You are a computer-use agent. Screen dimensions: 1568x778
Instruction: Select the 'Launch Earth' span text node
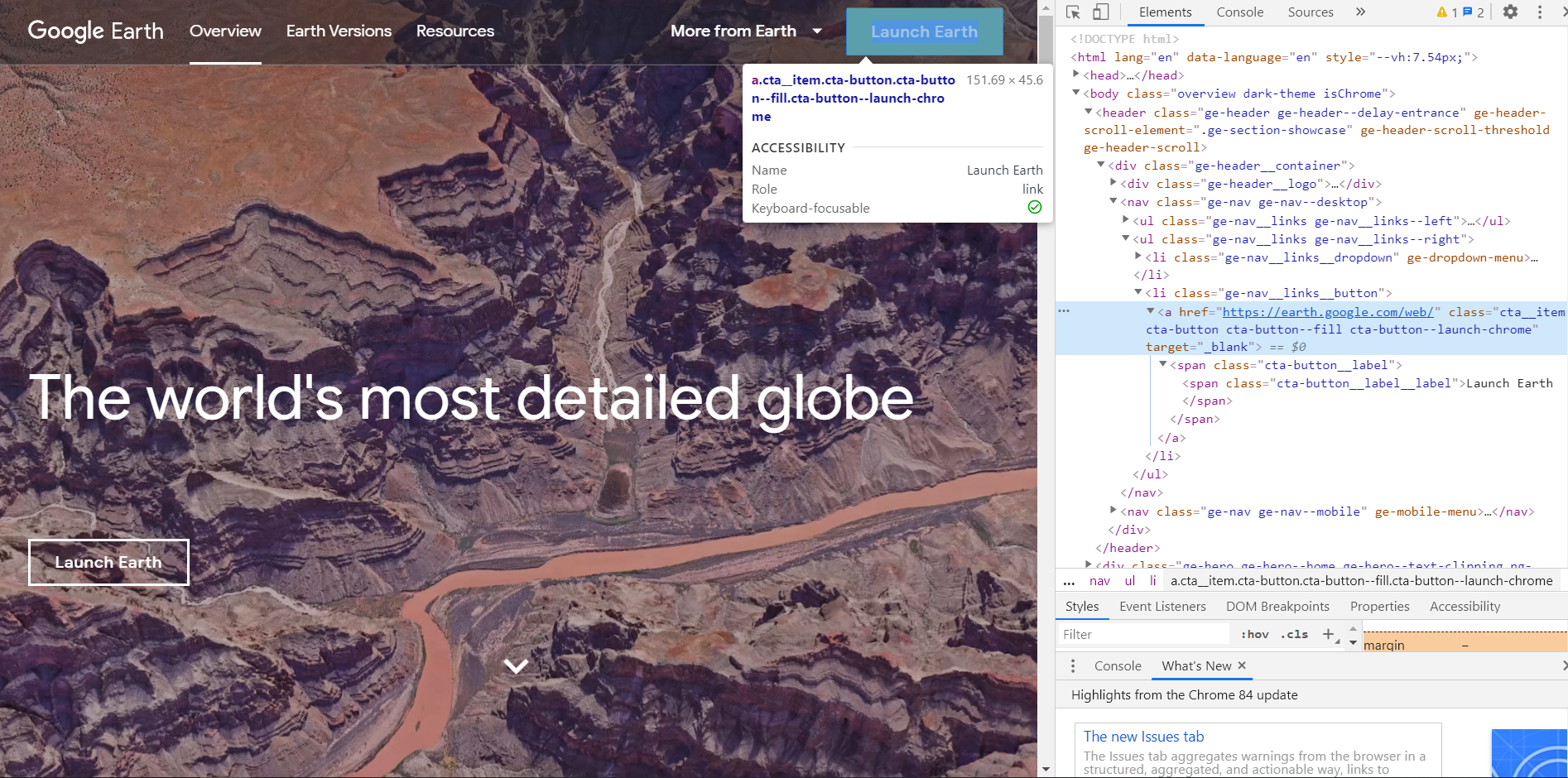tap(1509, 383)
